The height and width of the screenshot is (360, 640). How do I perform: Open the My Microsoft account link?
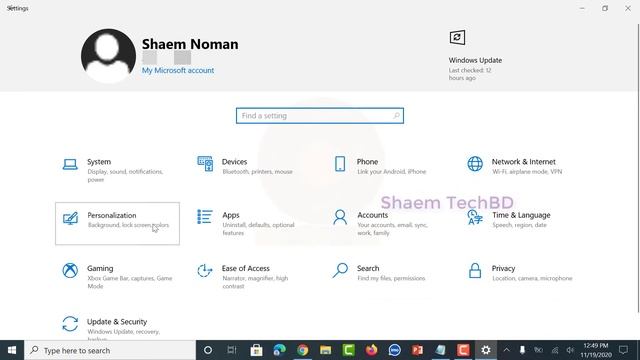coord(178,70)
